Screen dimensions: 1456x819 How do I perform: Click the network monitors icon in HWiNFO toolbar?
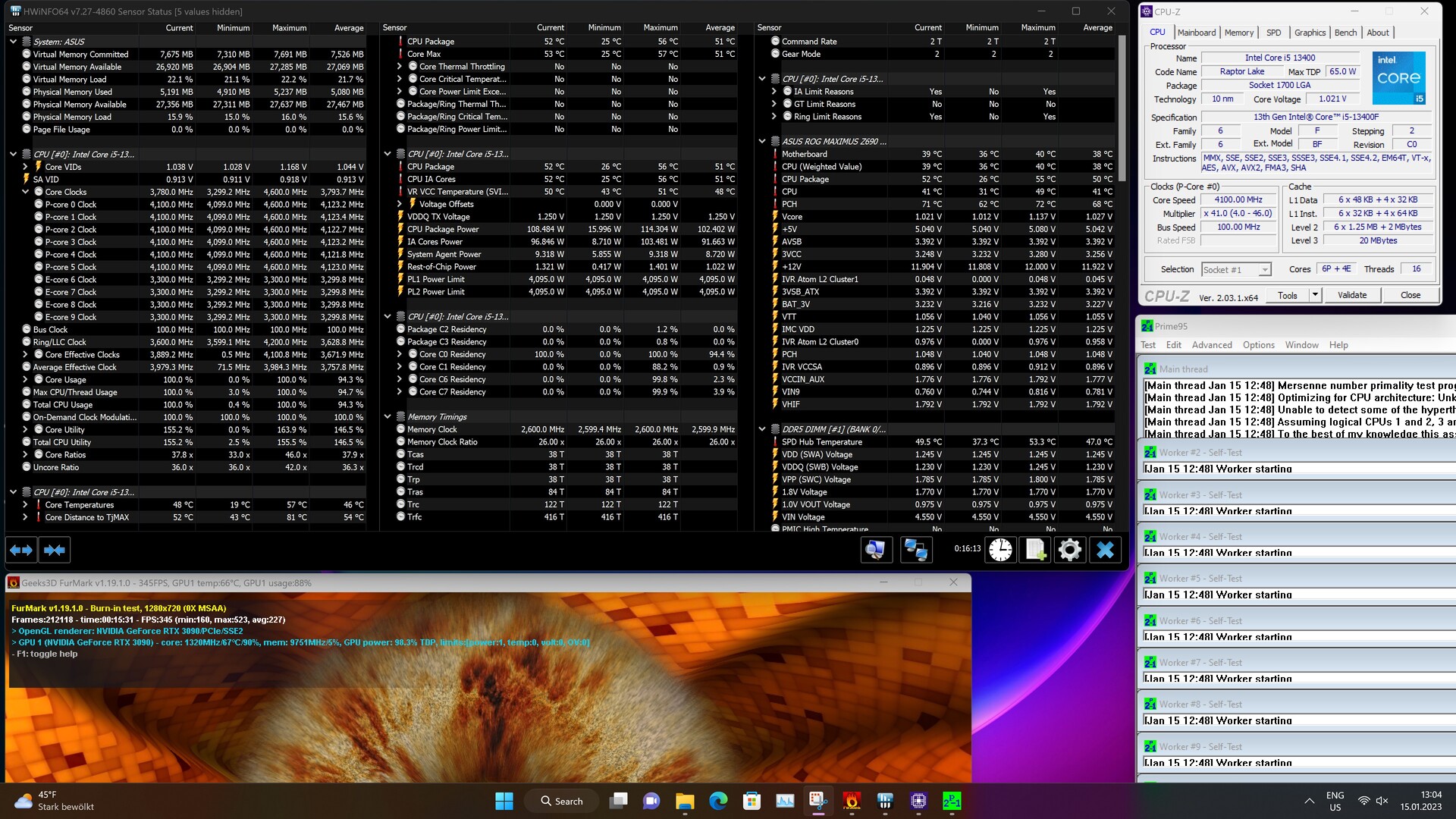coord(915,550)
